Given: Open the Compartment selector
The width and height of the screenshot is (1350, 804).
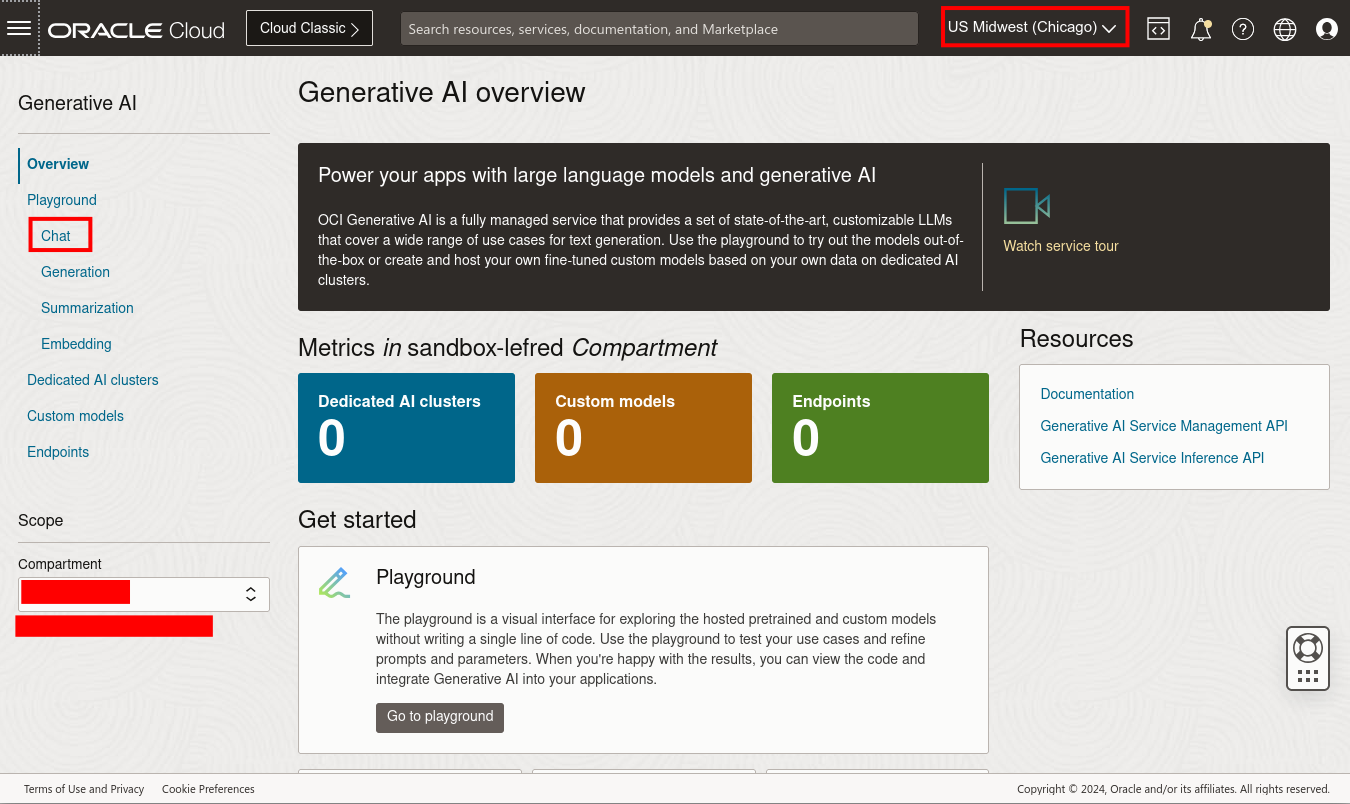Looking at the screenshot, I should [x=143, y=593].
